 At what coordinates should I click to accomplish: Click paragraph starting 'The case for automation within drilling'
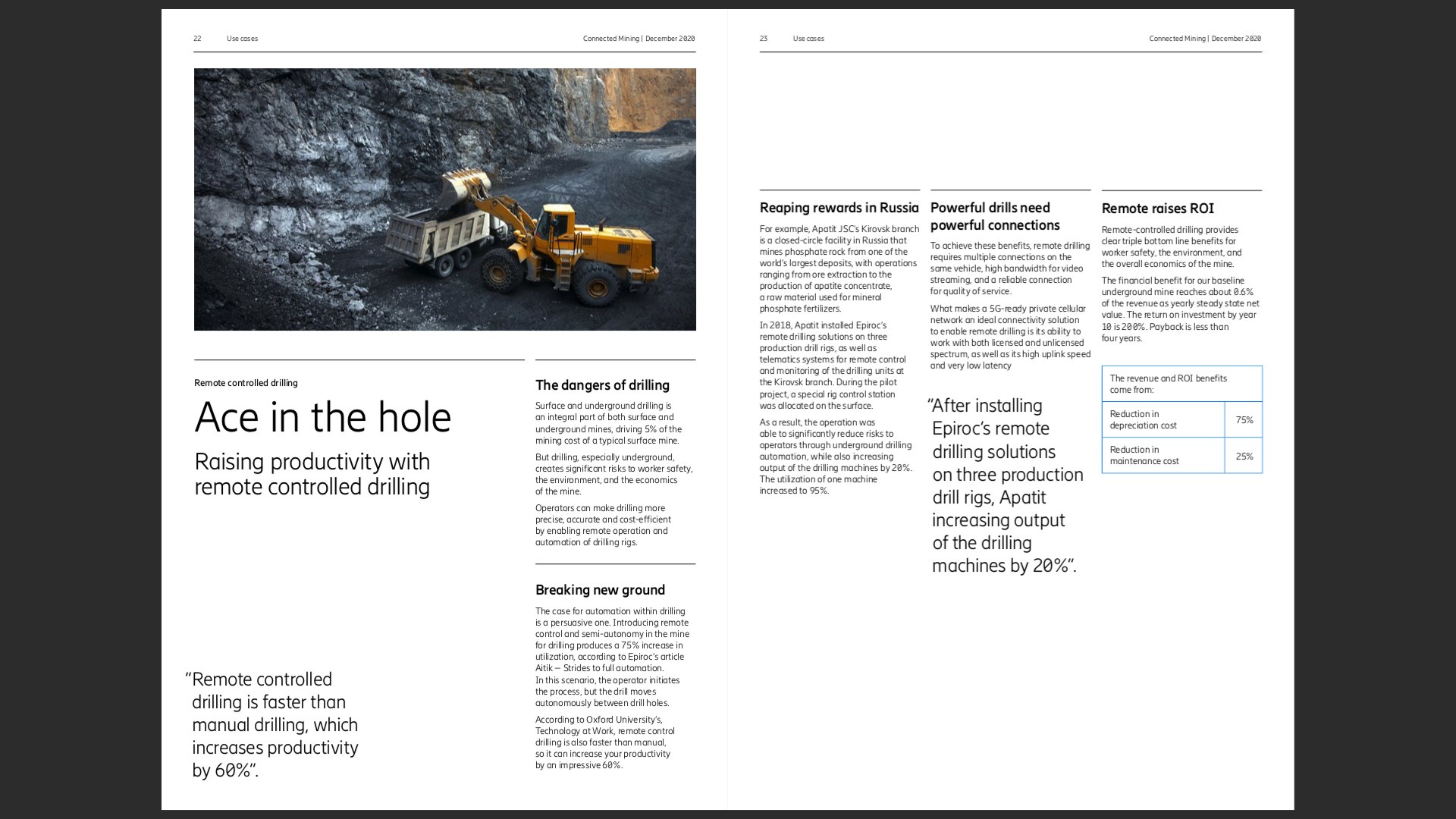pos(612,657)
